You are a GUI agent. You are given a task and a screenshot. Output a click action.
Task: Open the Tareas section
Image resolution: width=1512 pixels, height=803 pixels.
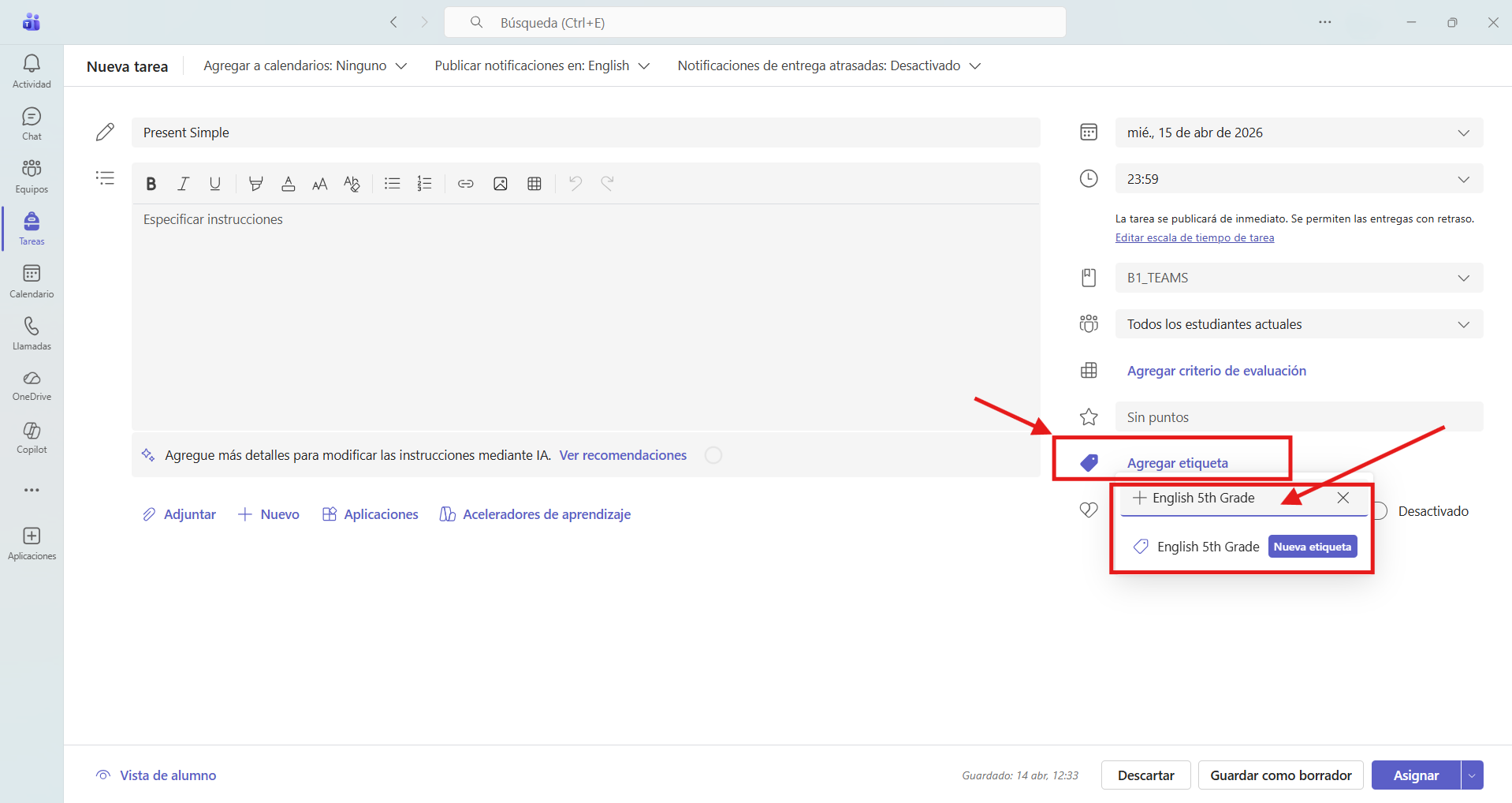[32, 229]
